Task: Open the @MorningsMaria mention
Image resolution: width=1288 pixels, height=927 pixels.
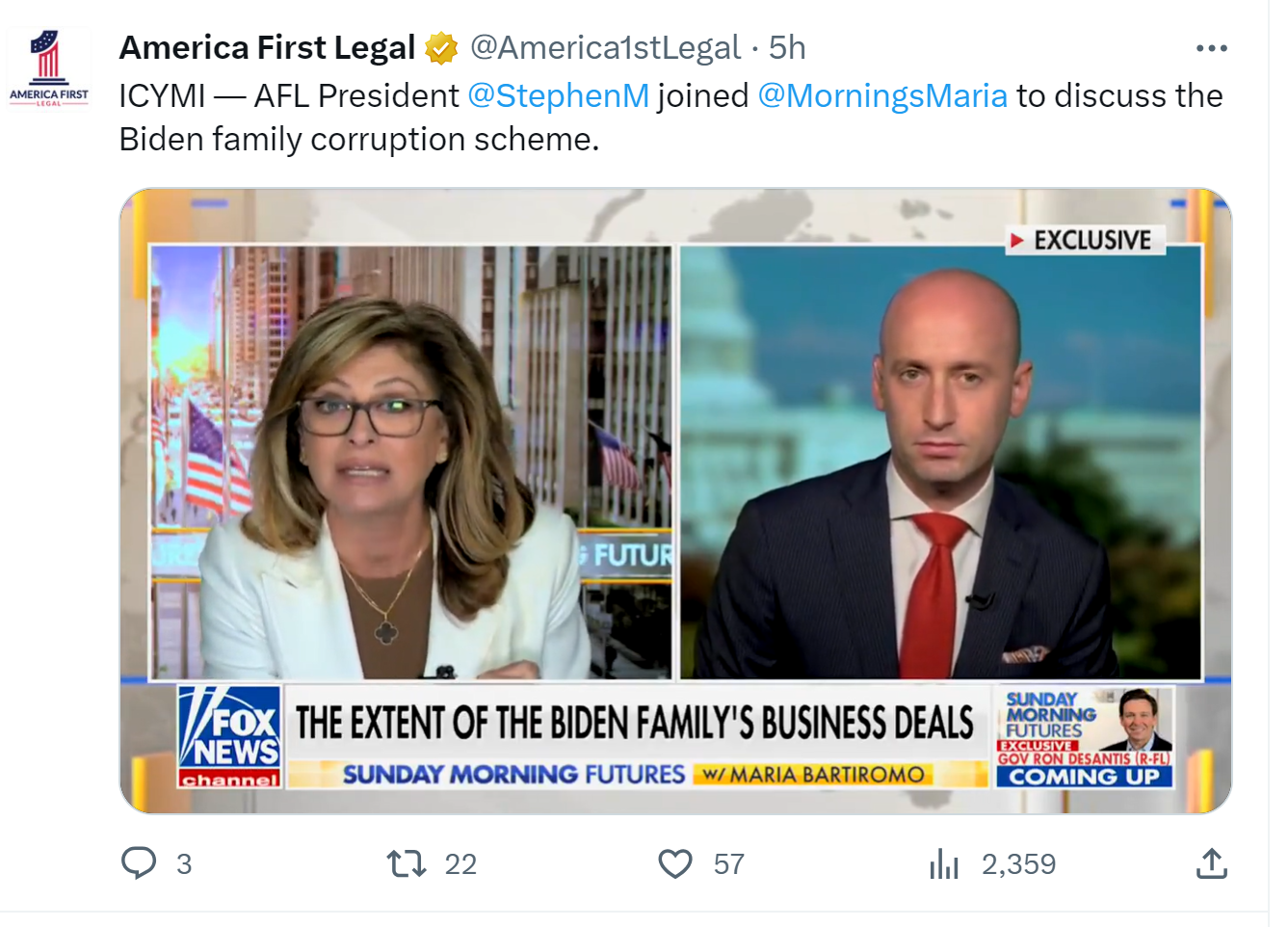Action: (x=882, y=96)
